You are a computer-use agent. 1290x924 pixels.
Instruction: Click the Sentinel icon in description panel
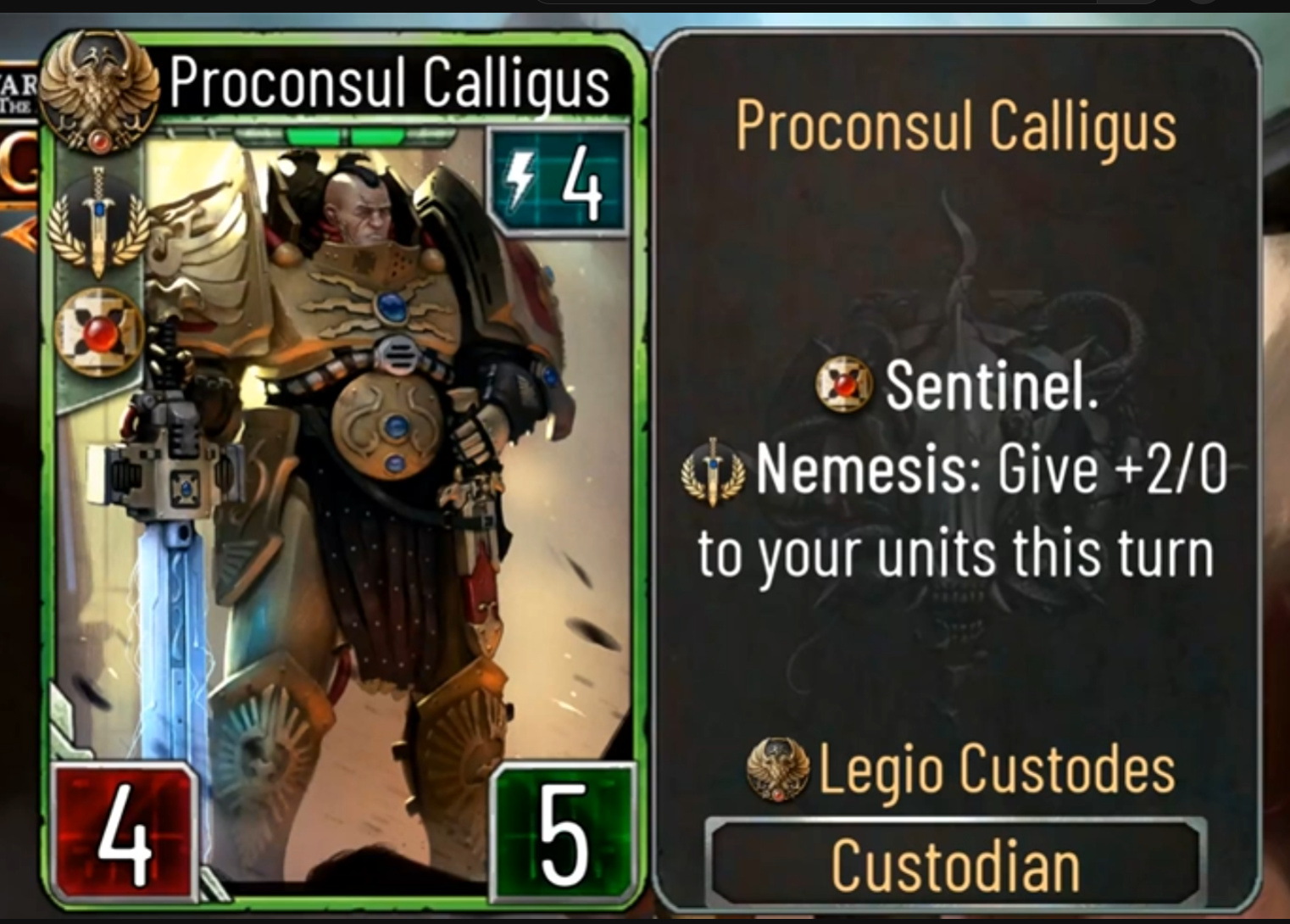[844, 384]
